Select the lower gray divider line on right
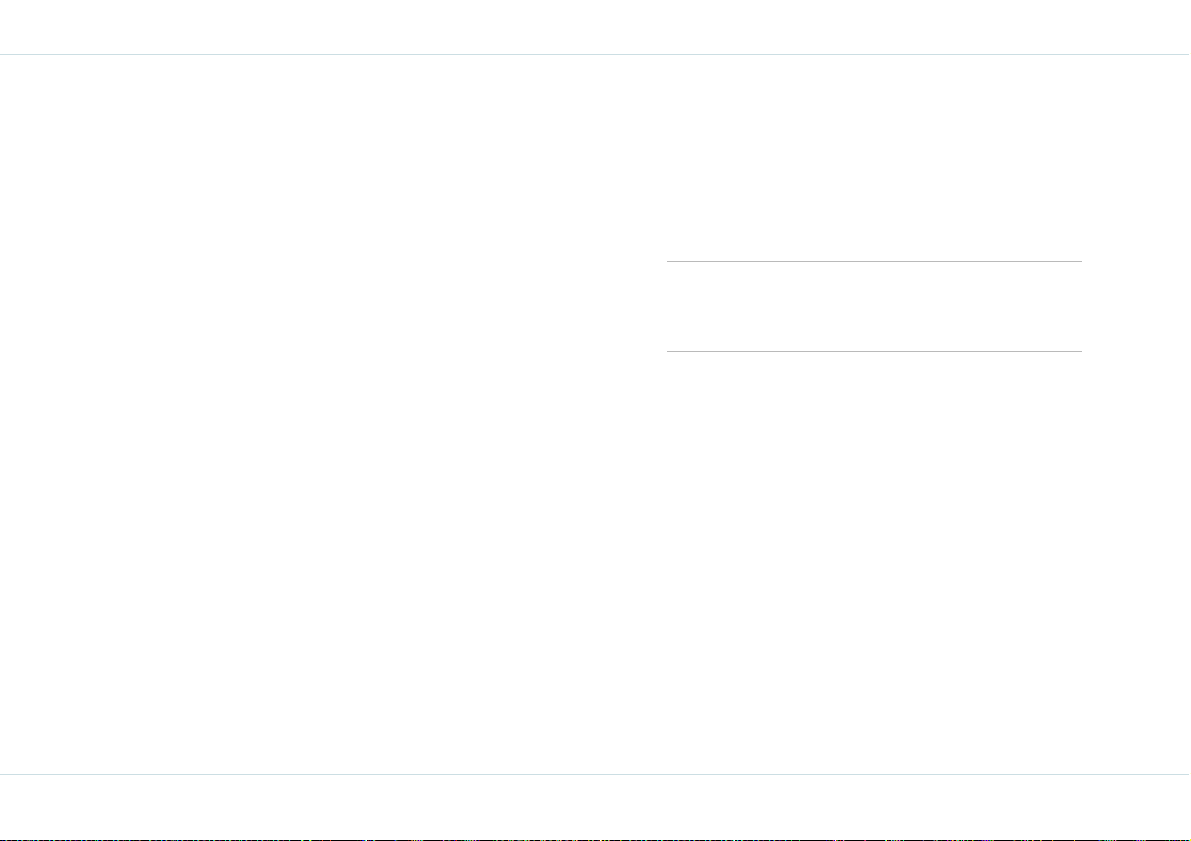 874,351
